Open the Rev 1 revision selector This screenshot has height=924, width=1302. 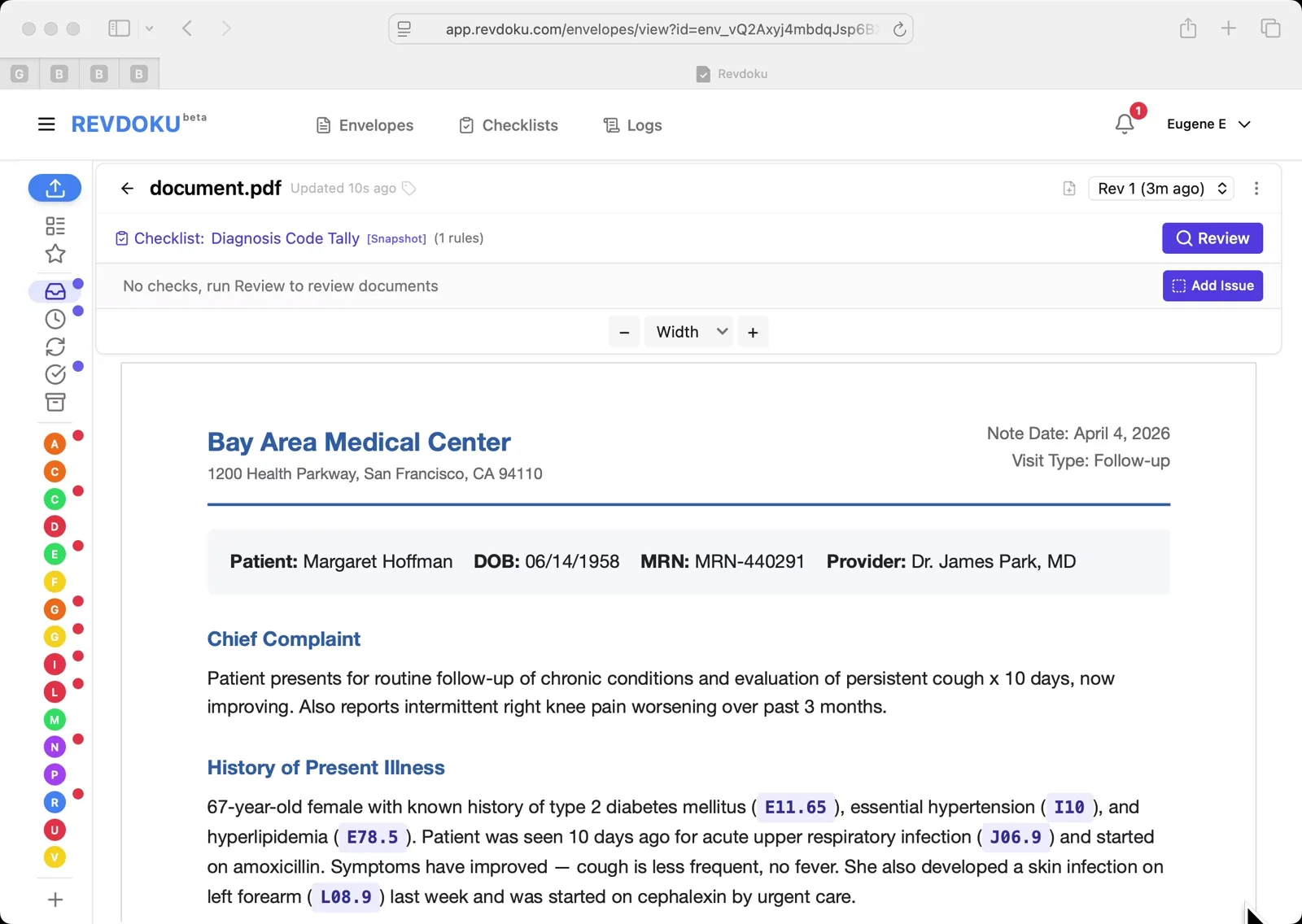[1160, 188]
